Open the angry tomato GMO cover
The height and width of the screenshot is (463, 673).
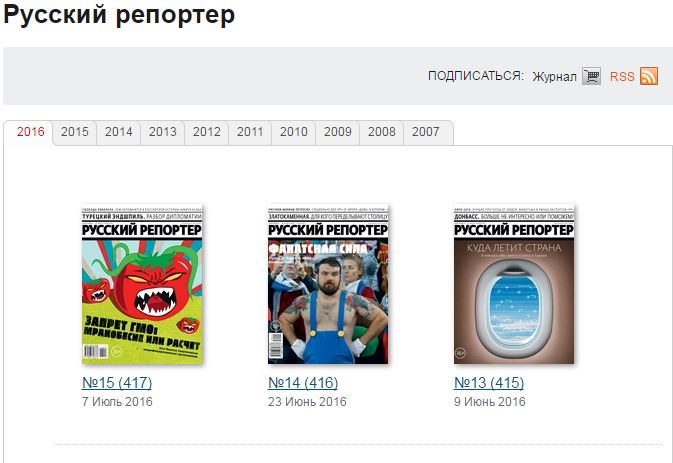[x=142, y=284]
